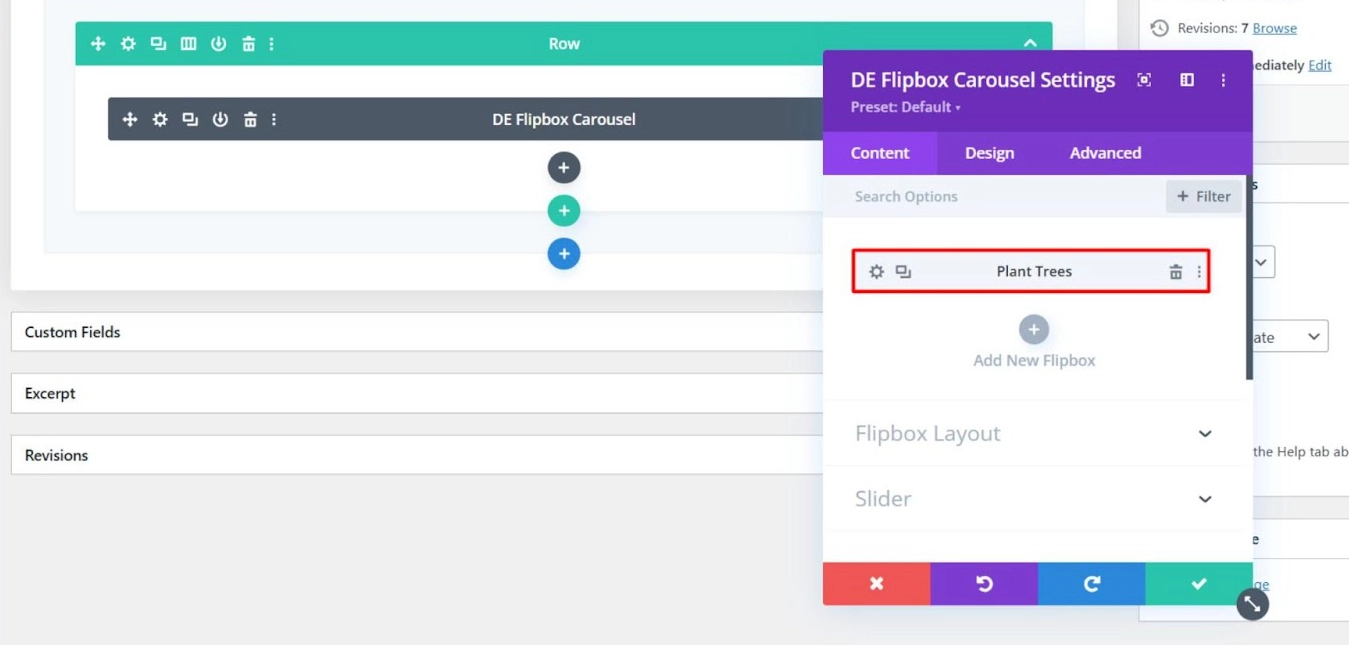Expand settings modal to fullscreen icon
Viewport: 1349px width, 645px height.
click(x=1144, y=80)
